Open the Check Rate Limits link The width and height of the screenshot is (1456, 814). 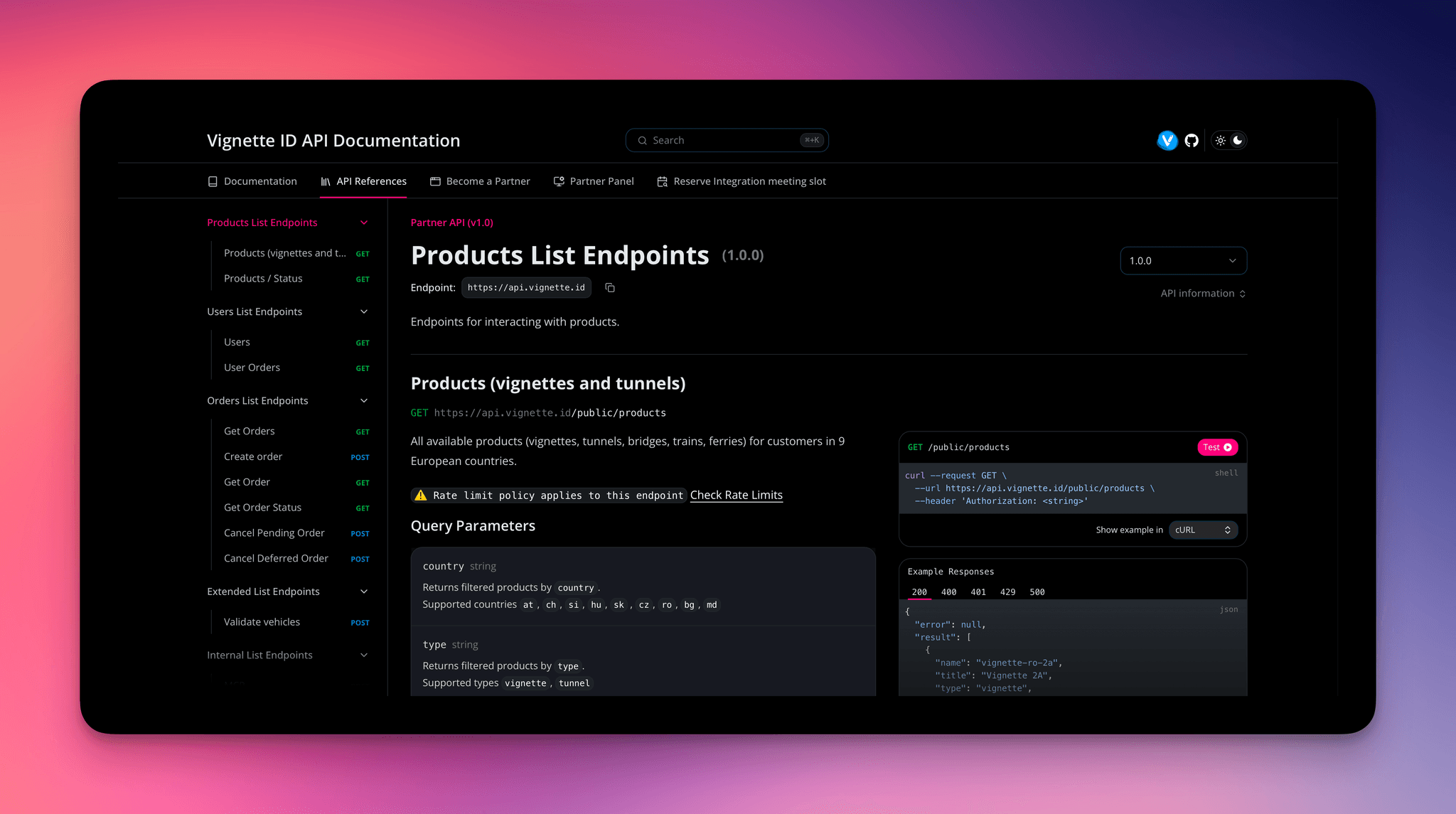click(736, 495)
